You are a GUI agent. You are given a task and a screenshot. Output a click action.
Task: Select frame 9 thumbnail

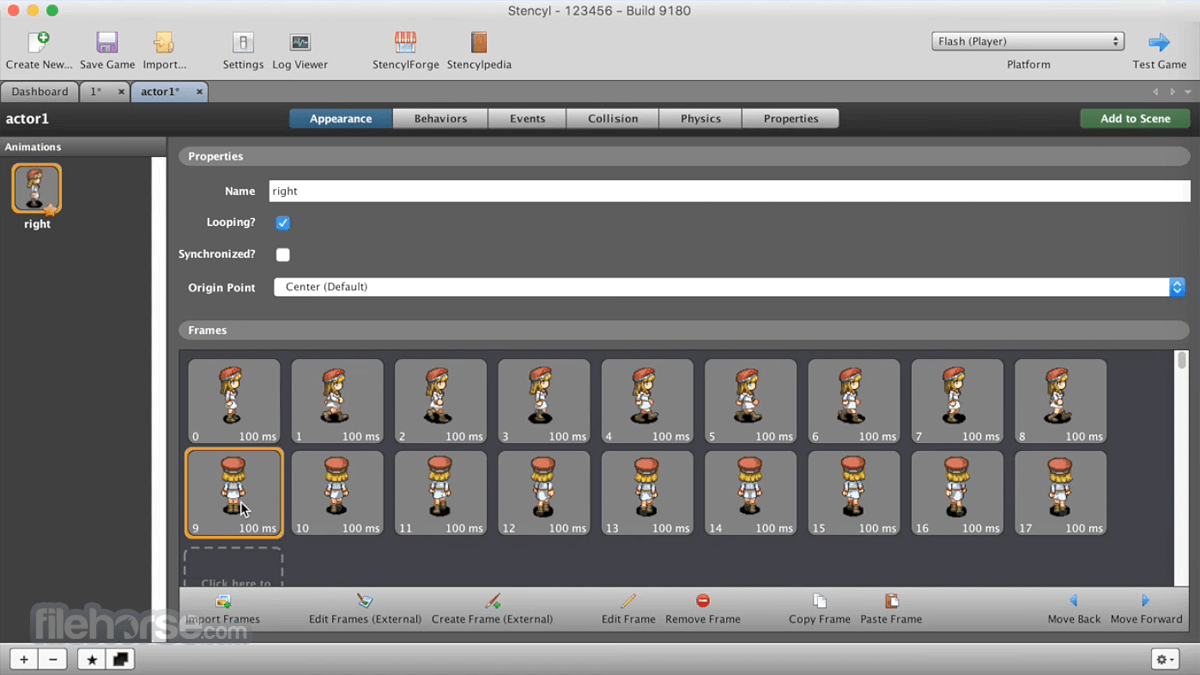pyautogui.click(x=234, y=493)
